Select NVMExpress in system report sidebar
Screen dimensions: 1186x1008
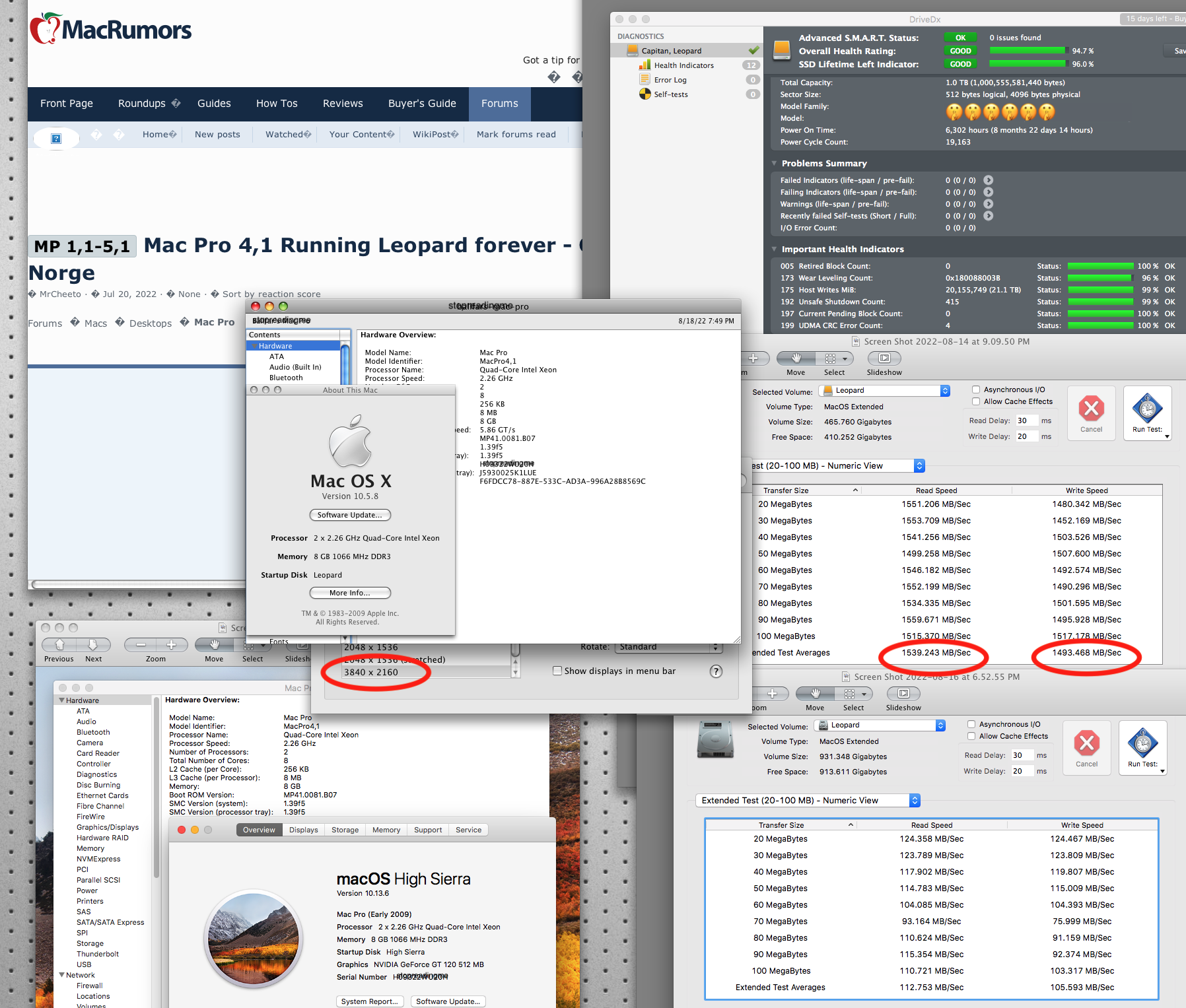pyautogui.click(x=98, y=859)
